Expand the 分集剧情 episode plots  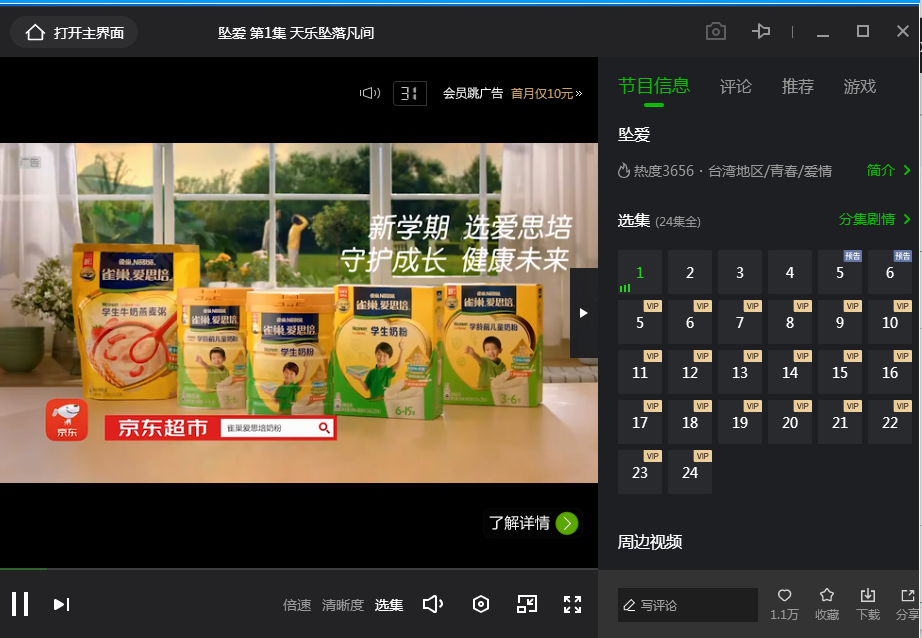(x=874, y=219)
